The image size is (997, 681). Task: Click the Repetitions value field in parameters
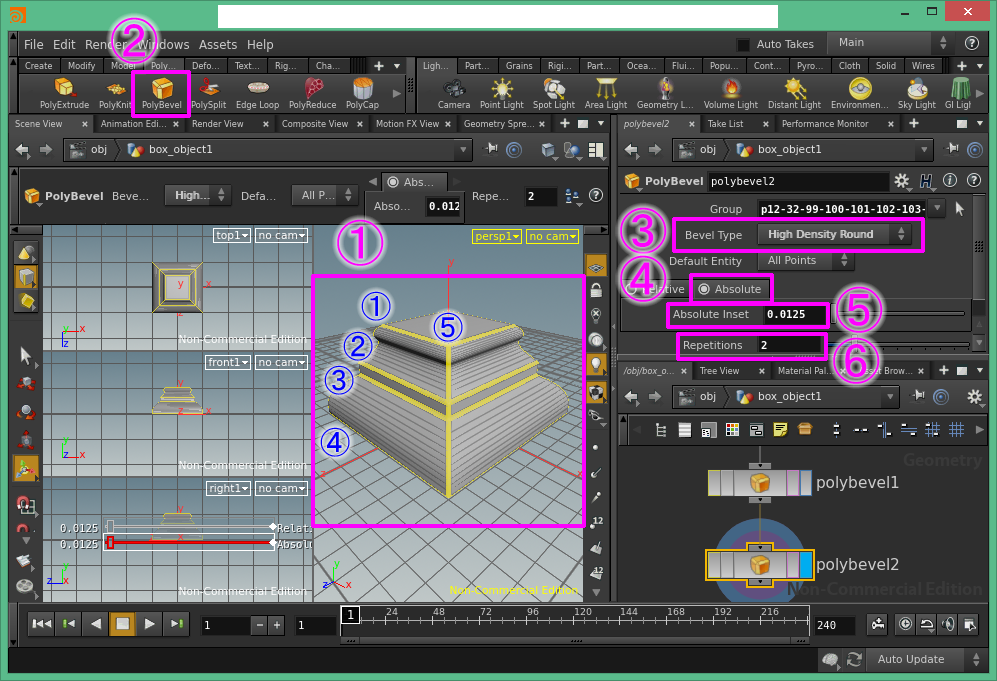pyautogui.click(x=790, y=345)
